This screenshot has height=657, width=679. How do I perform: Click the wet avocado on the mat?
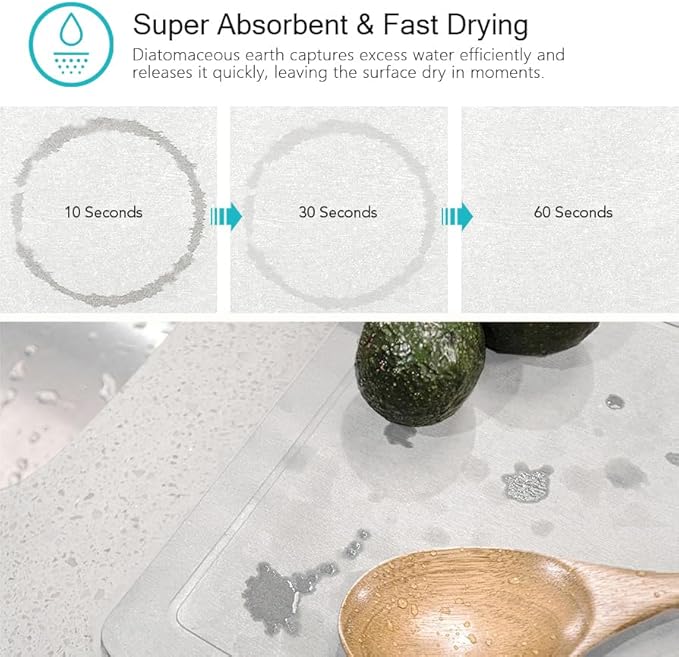[x=420, y=374]
